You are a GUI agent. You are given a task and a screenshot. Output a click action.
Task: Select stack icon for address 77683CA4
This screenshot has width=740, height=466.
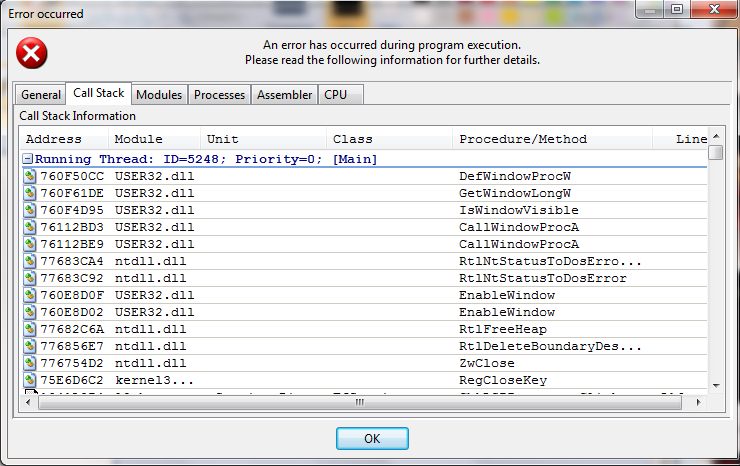click(x=30, y=261)
